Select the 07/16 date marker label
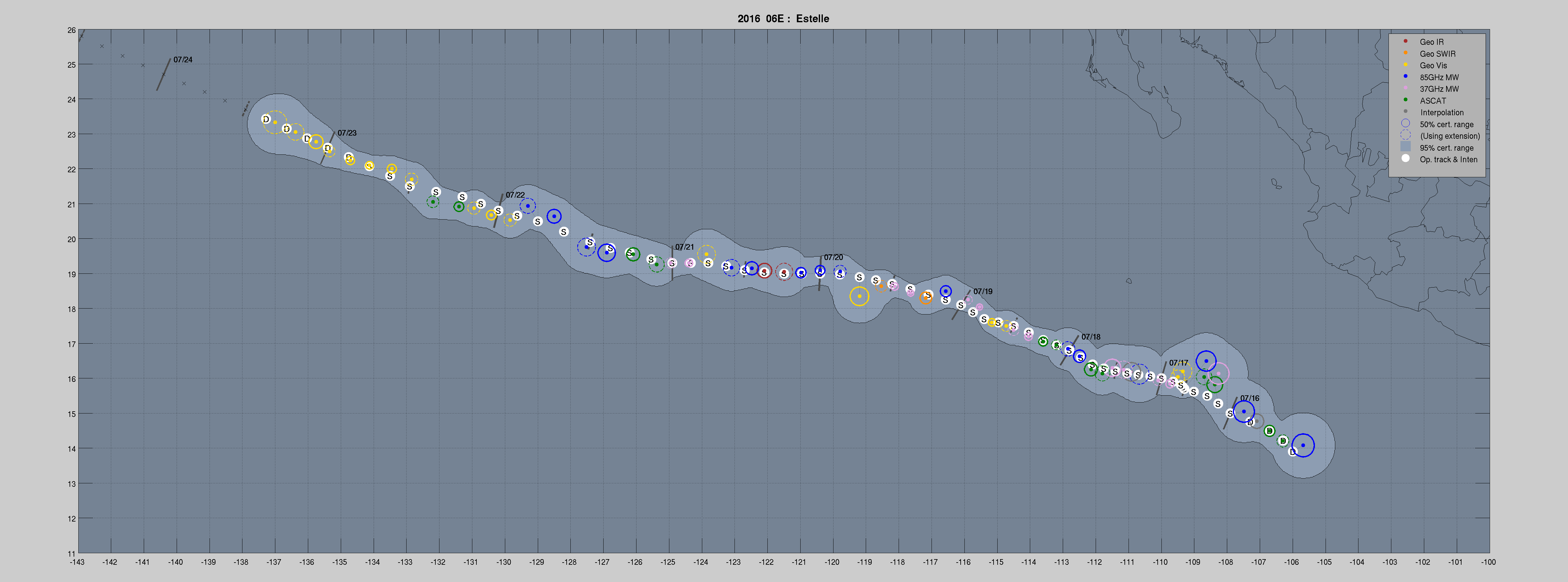This screenshot has height=582, width=1568. coord(1250,399)
